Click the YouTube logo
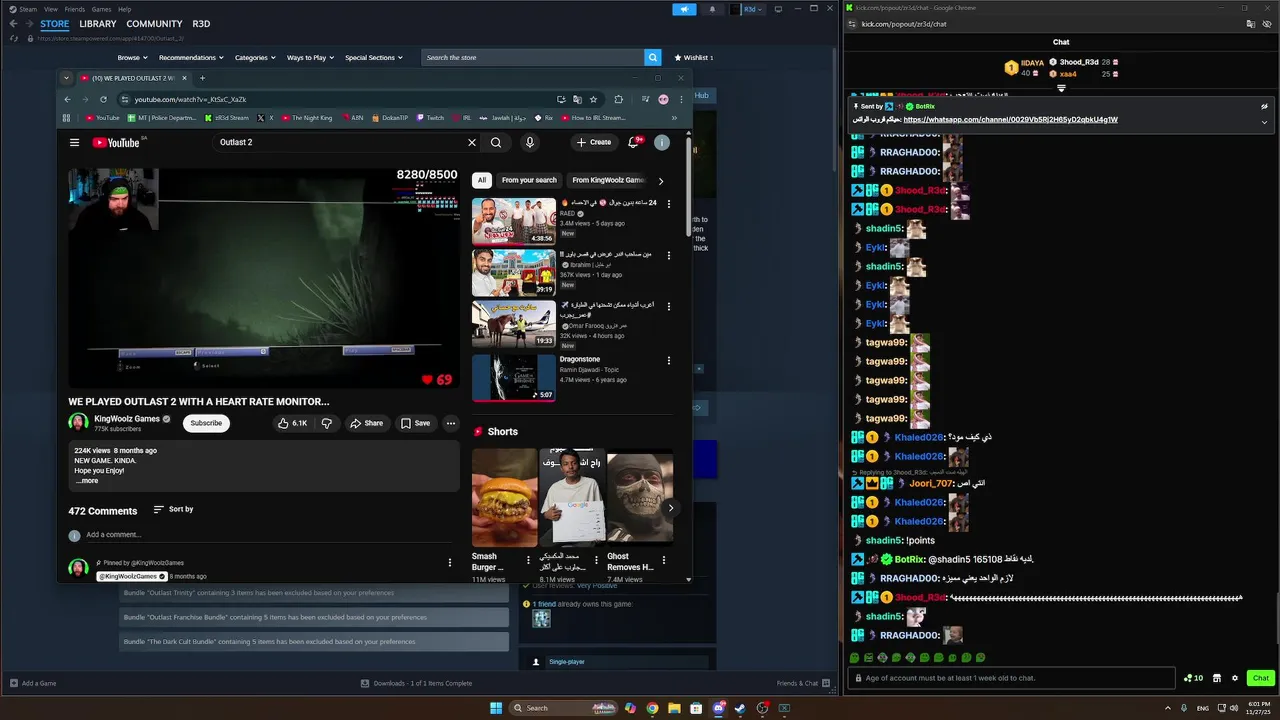This screenshot has height=720, width=1280. pos(116,142)
